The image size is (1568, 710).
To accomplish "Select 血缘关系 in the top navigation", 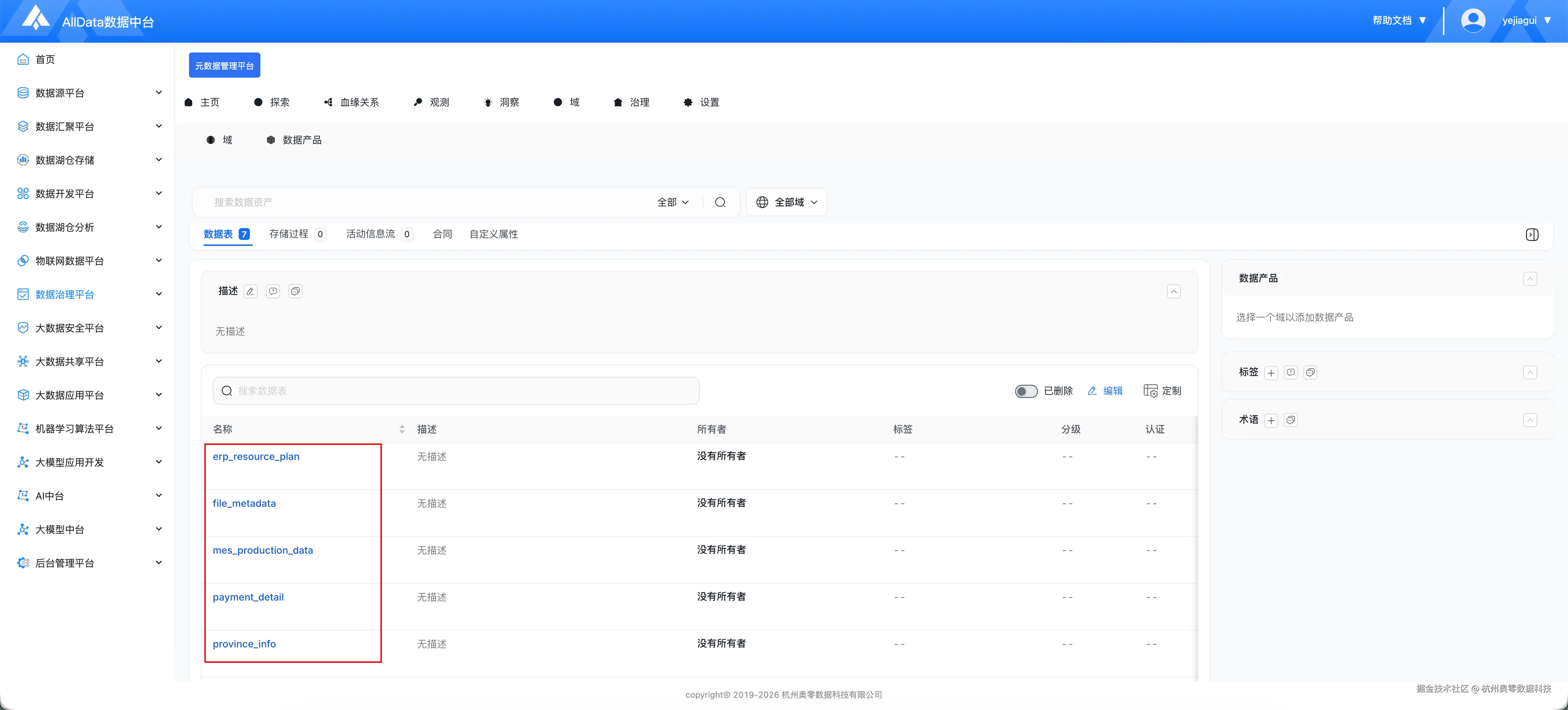I will pos(351,102).
